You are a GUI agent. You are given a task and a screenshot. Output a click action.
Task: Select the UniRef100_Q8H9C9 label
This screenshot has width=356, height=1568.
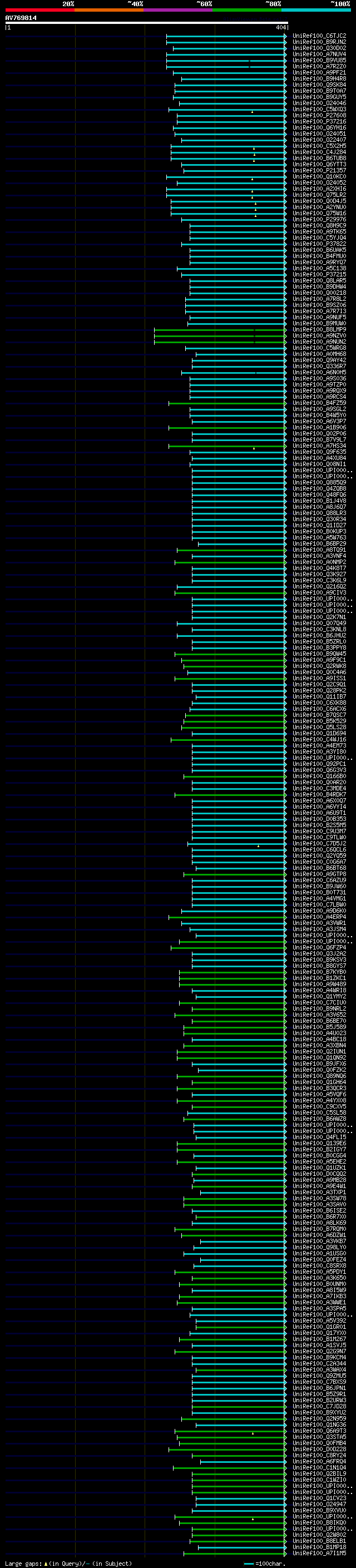click(319, 225)
